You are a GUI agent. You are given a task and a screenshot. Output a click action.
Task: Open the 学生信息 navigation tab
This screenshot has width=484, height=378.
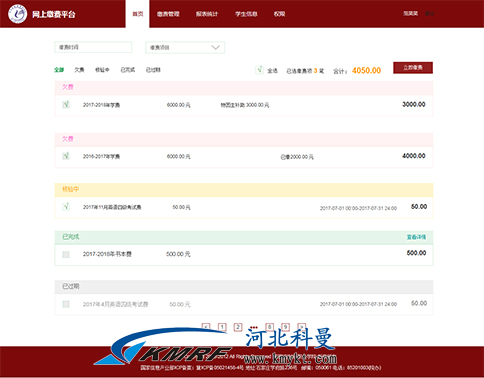(246, 14)
